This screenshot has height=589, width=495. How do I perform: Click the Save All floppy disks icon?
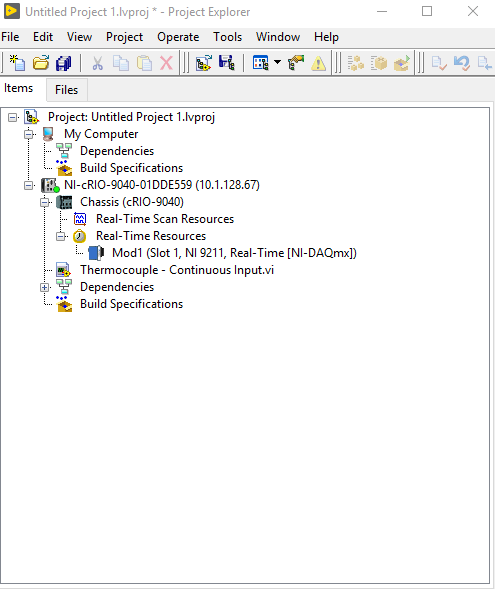(x=63, y=63)
